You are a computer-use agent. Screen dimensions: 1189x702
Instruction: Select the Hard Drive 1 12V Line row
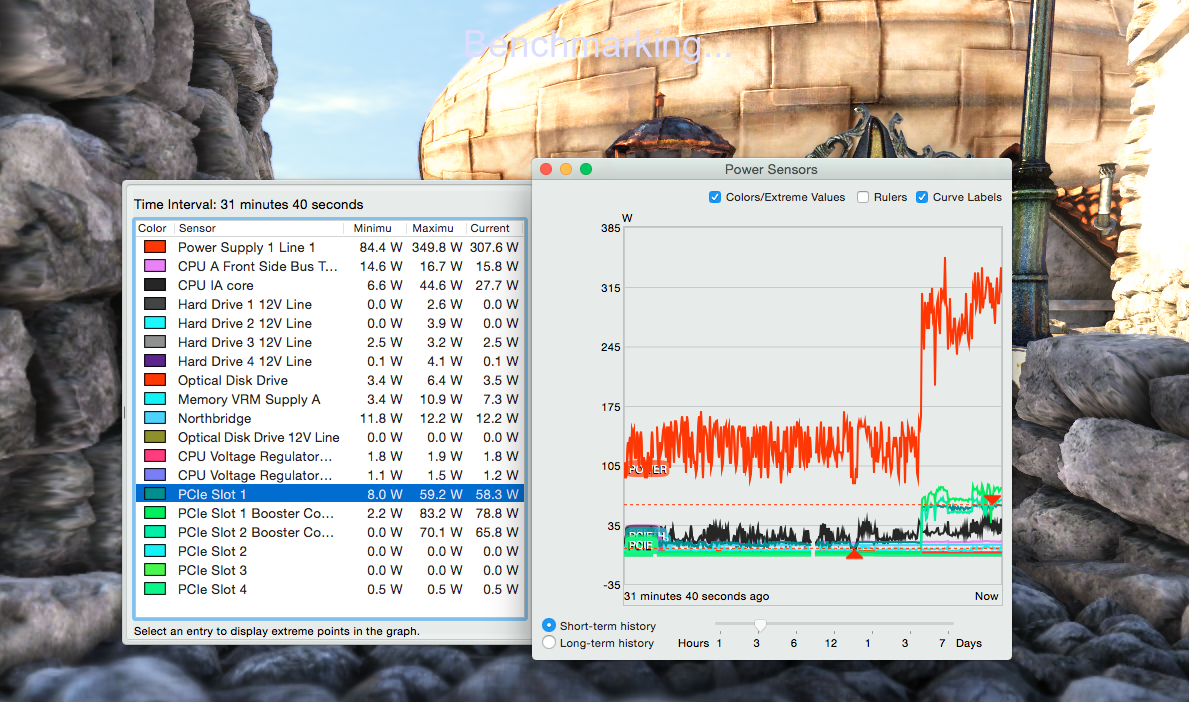(330, 304)
